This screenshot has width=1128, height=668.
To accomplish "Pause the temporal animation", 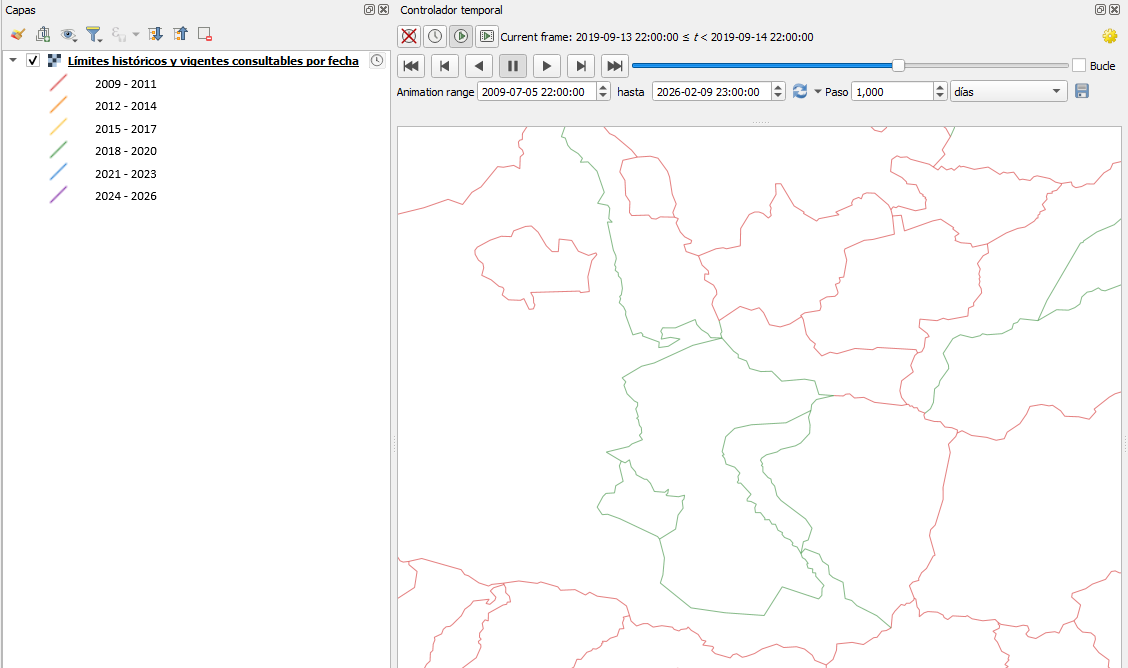I will point(513,66).
